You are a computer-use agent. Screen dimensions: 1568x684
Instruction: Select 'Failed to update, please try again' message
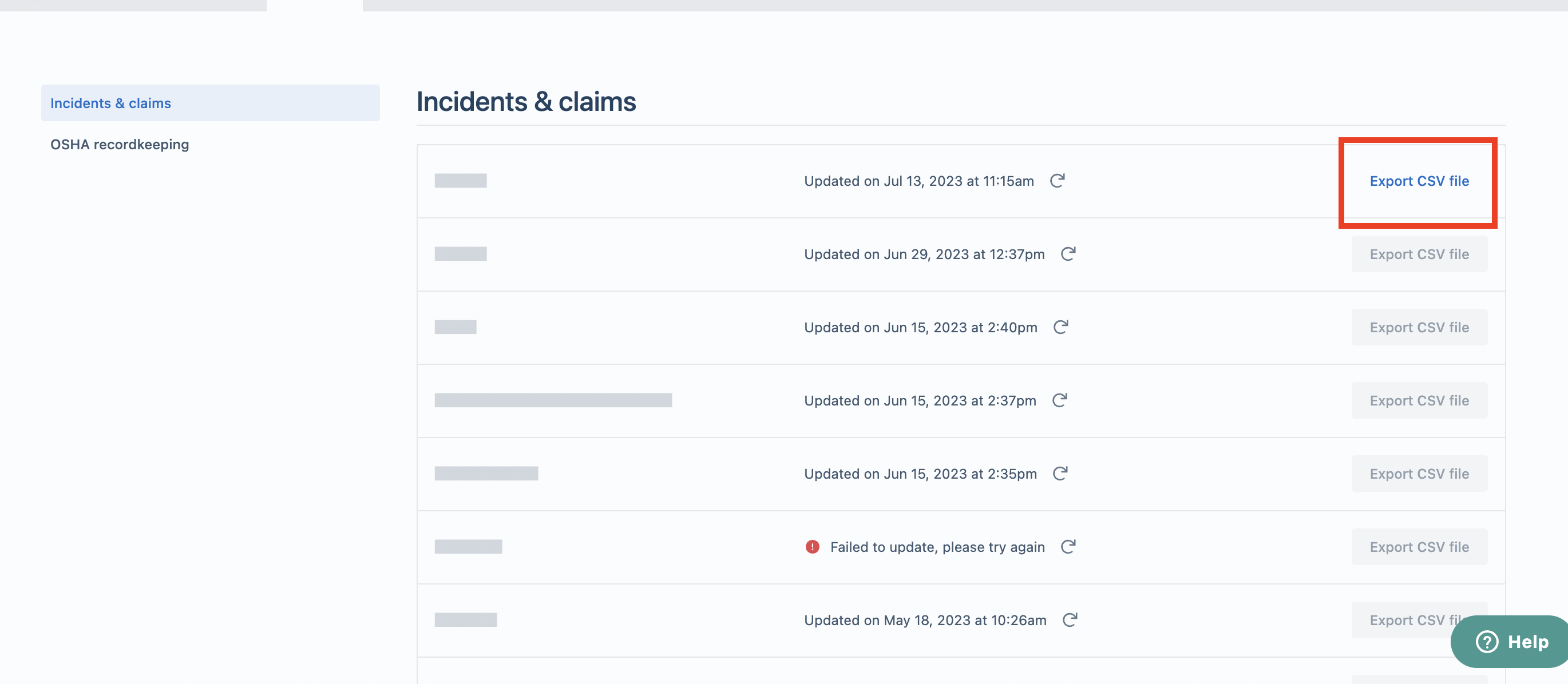click(937, 547)
